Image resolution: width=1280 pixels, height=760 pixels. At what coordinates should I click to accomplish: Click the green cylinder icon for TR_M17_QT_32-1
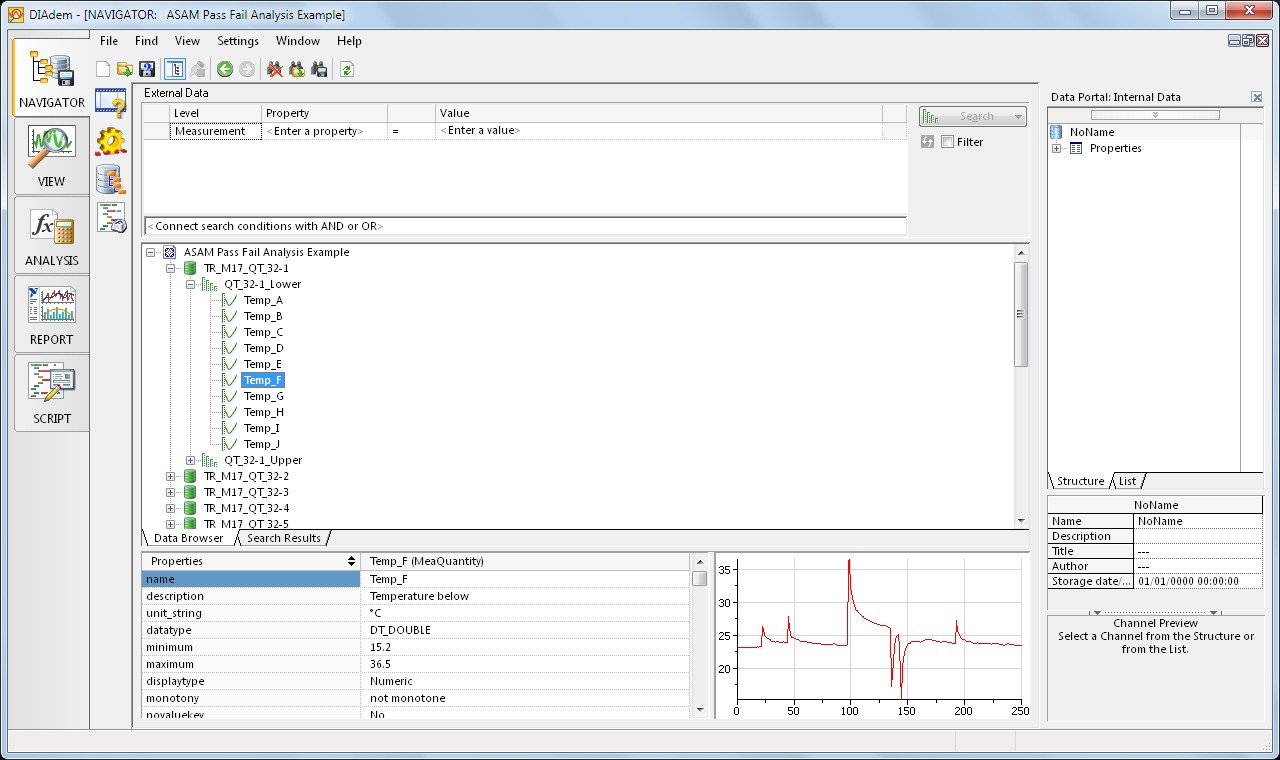pos(190,268)
